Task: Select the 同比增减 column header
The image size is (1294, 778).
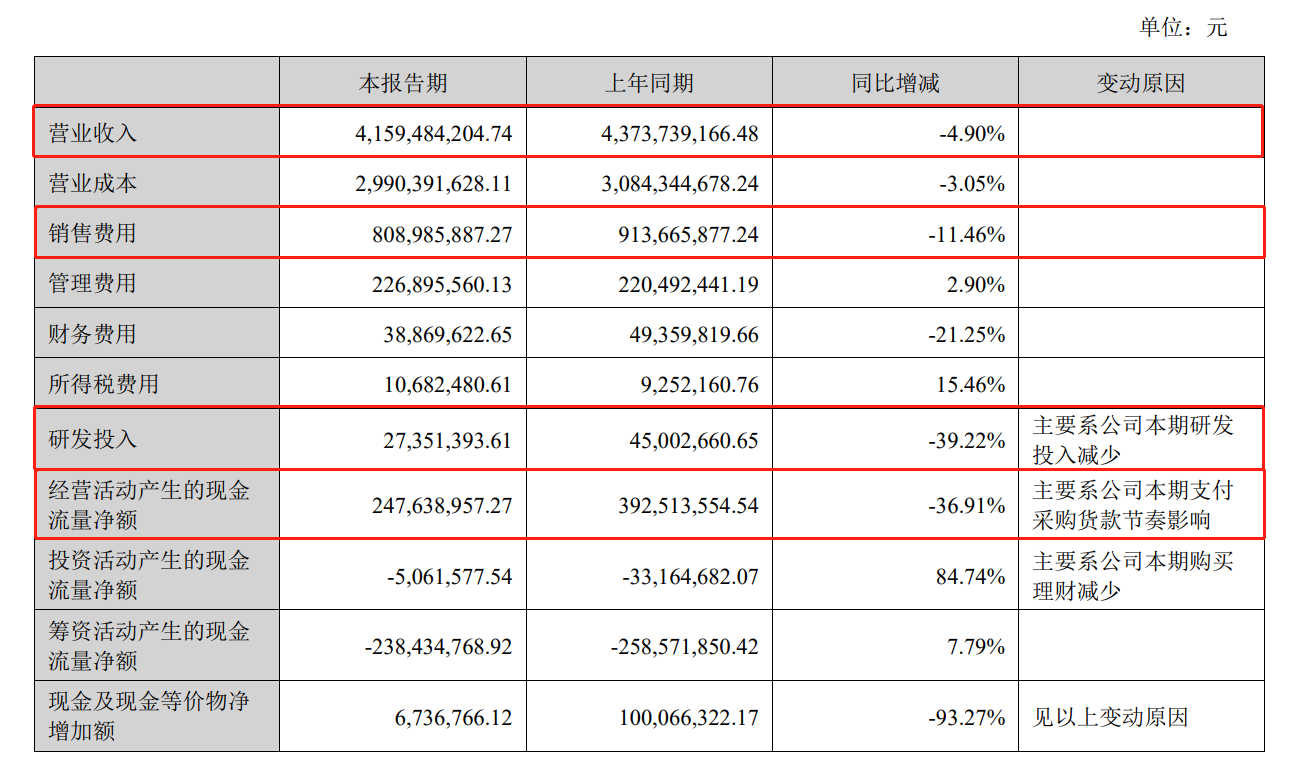Action: pos(895,83)
